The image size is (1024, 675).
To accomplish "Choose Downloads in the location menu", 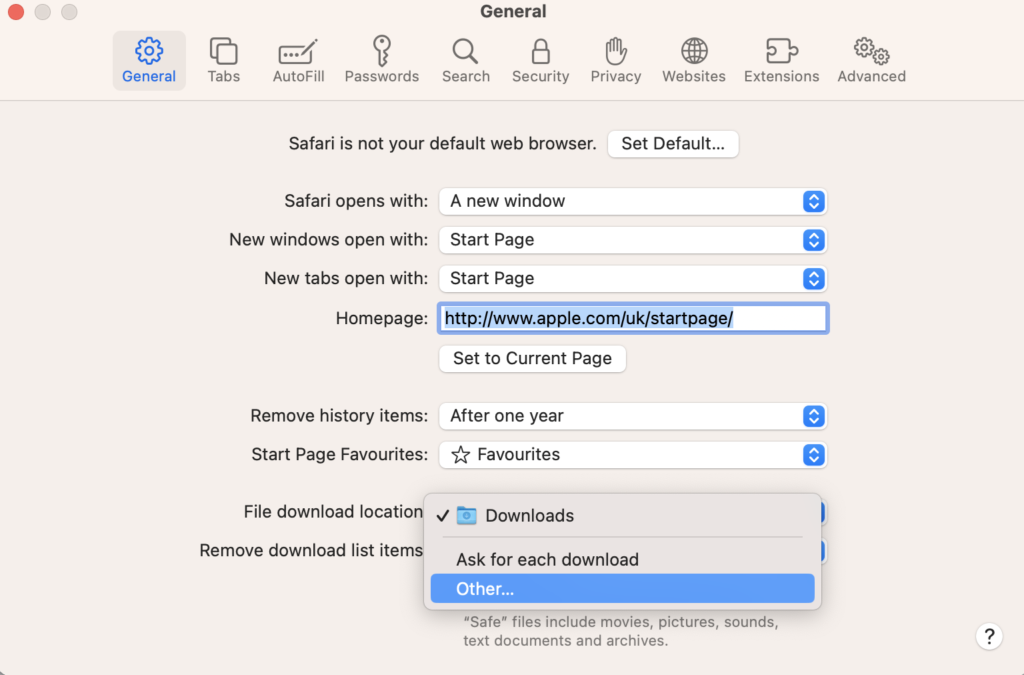I will [x=622, y=515].
